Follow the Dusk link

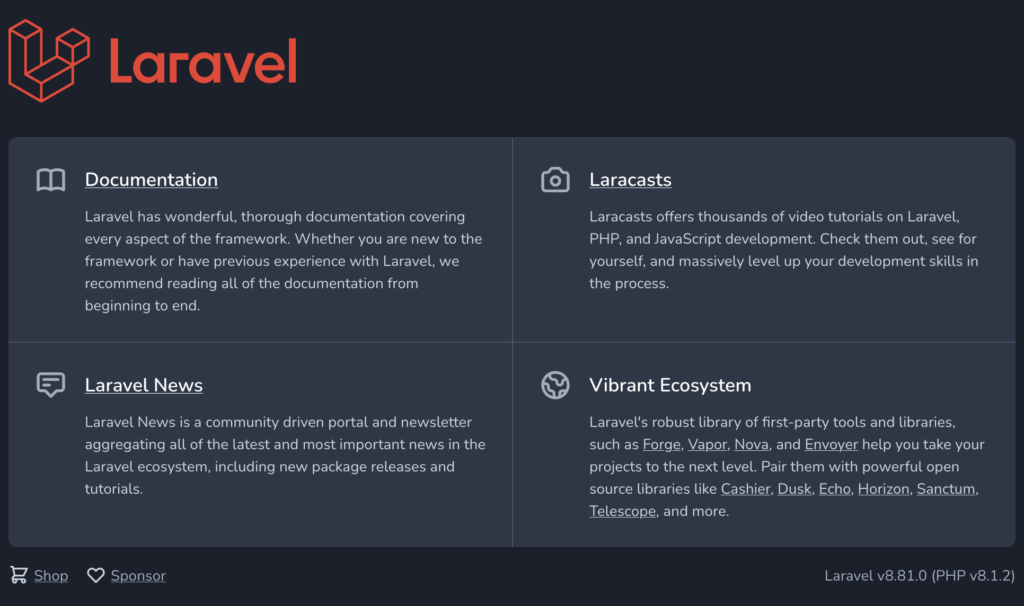794,489
